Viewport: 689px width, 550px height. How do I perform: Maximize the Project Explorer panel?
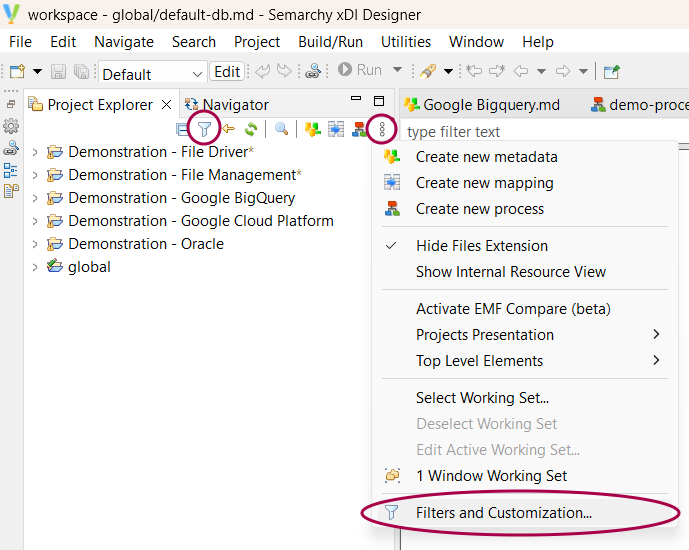click(x=379, y=101)
